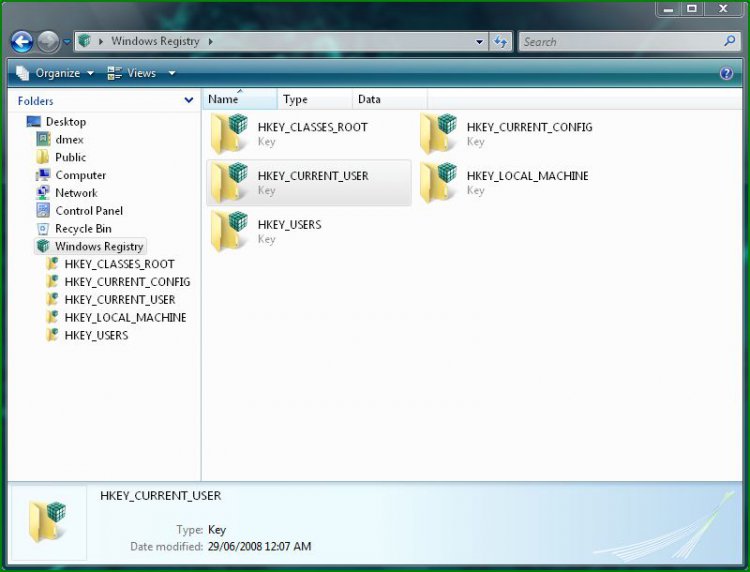Click the details pane key thumbnail
This screenshot has height=572, width=750.
click(x=48, y=522)
